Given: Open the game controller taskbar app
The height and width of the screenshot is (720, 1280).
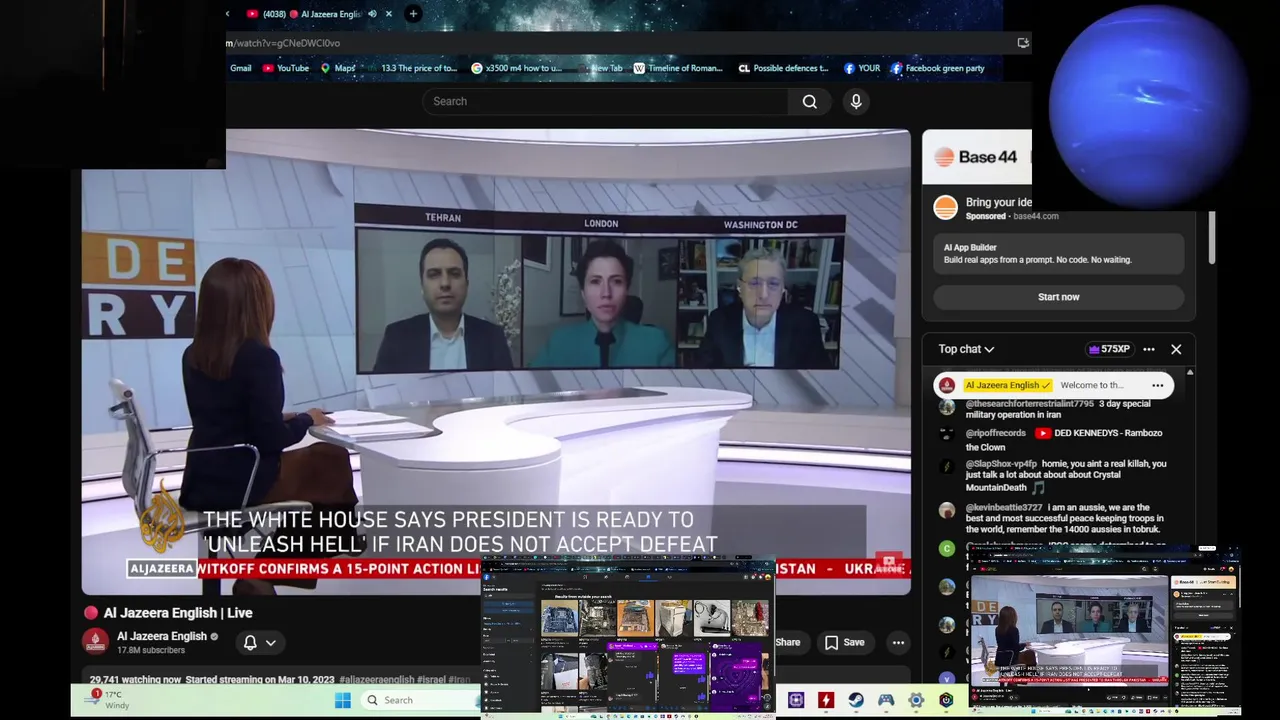Looking at the screenshot, I should 886,700.
